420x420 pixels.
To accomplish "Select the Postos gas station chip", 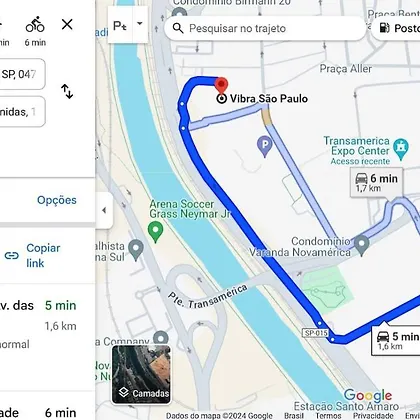I will tap(397, 28).
